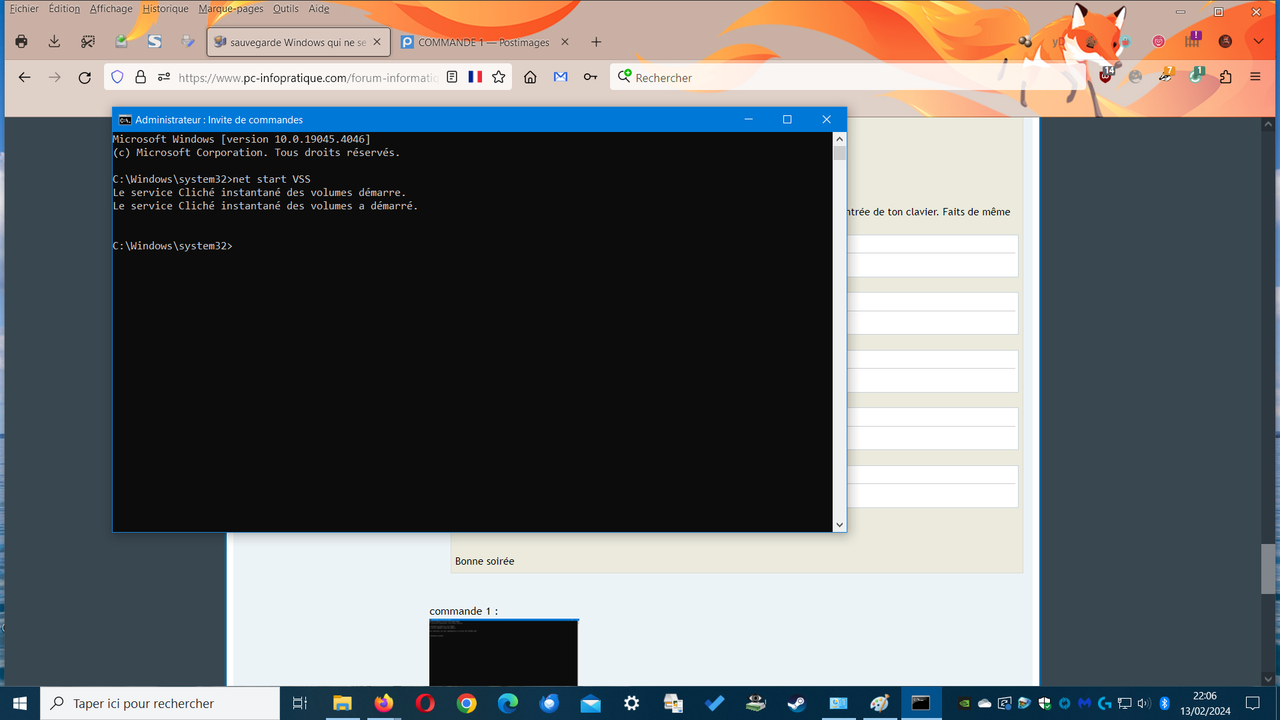Focus the pc-infopratique URL address bar
The width and height of the screenshot is (1280, 720).
(308, 77)
